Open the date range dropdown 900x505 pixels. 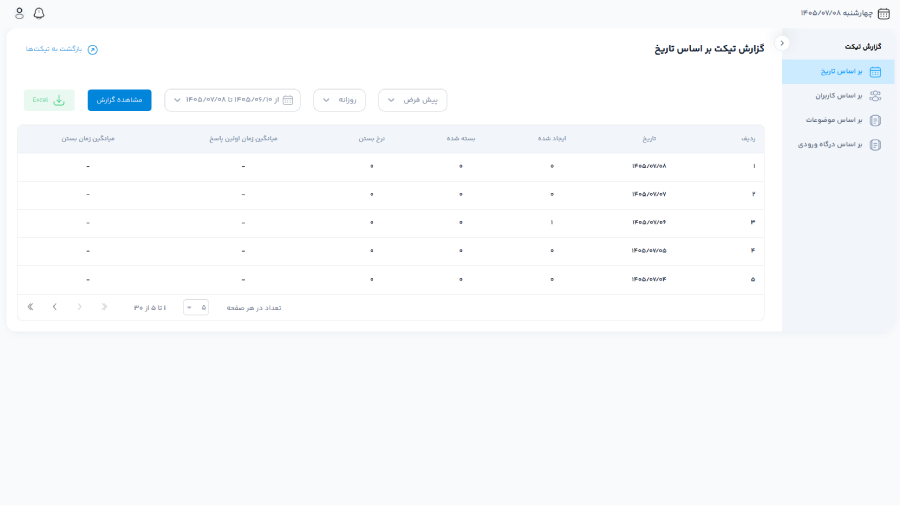pyautogui.click(x=232, y=100)
